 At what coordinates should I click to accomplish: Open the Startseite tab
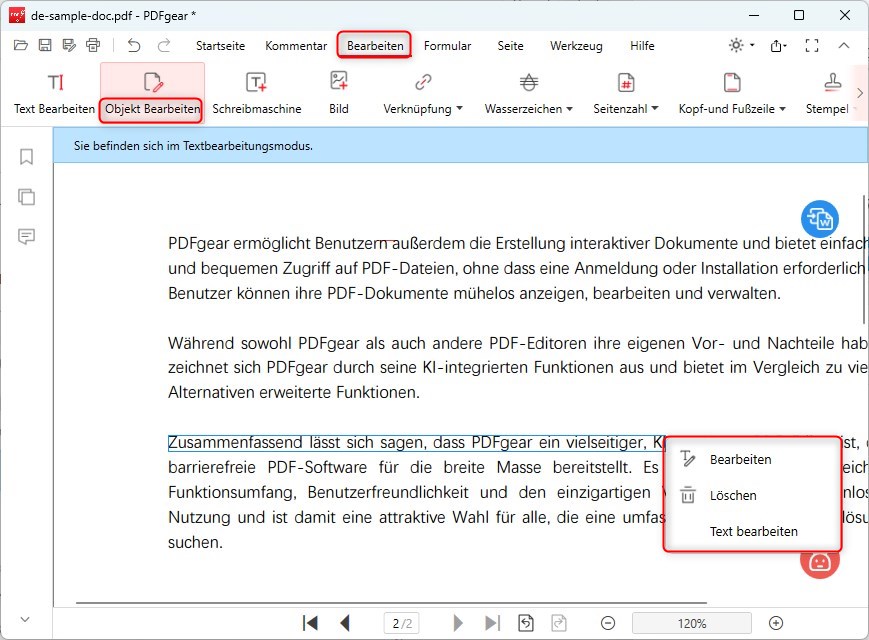pyautogui.click(x=220, y=45)
